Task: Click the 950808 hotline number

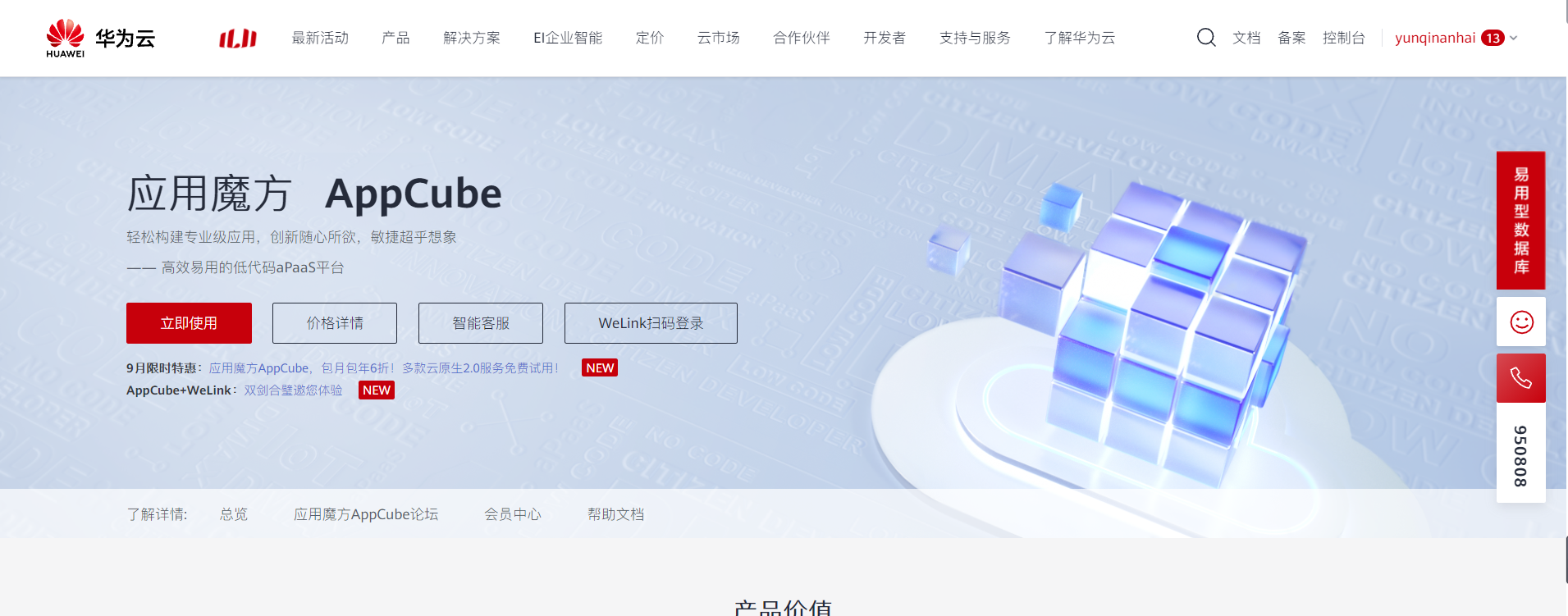Action: [x=1521, y=456]
